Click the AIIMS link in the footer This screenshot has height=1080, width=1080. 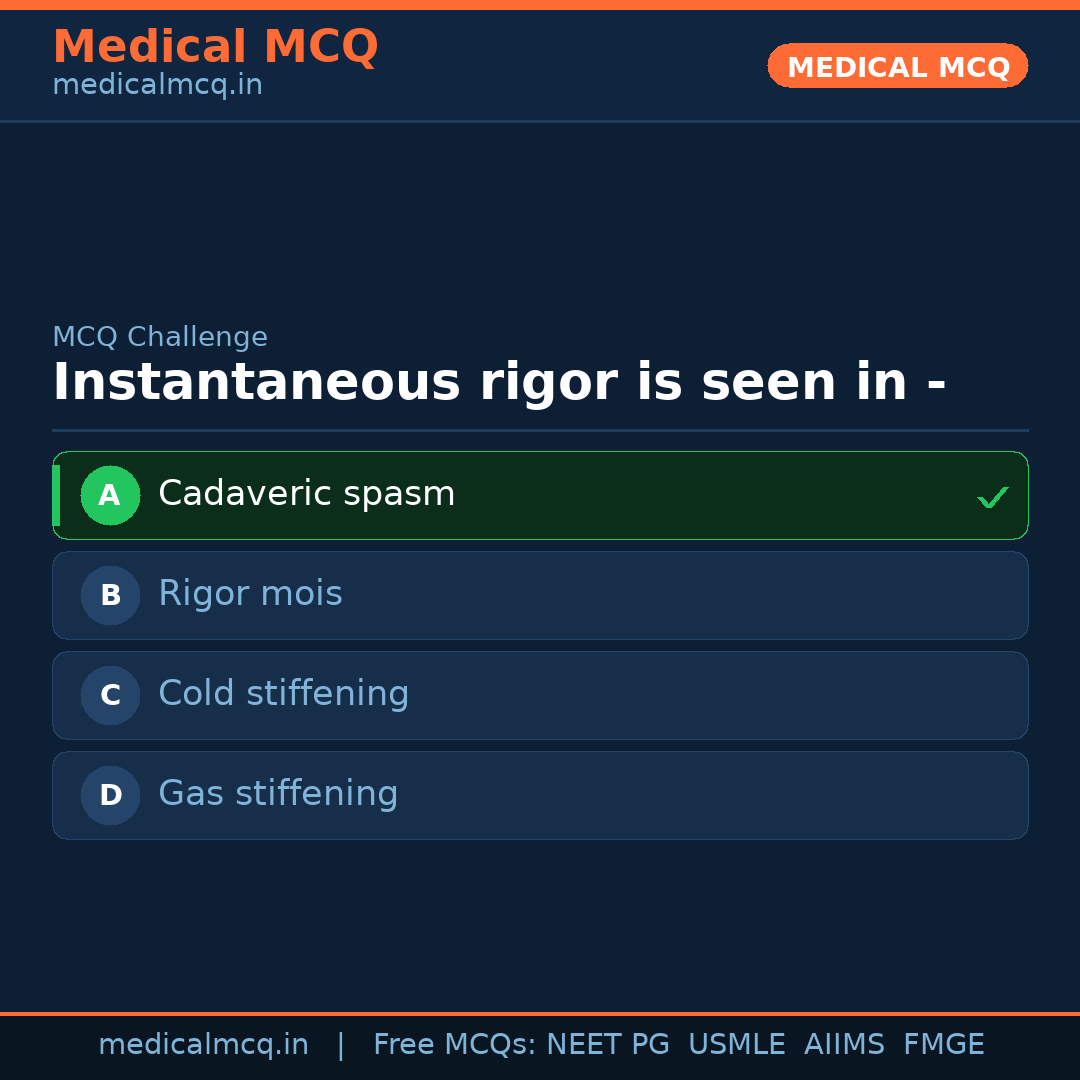pyautogui.click(x=845, y=1043)
